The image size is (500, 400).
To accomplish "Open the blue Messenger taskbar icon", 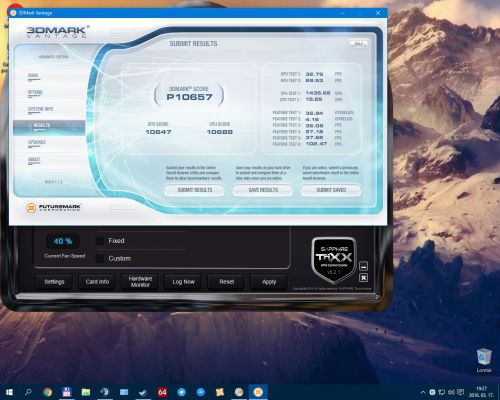I will (x=201, y=392).
